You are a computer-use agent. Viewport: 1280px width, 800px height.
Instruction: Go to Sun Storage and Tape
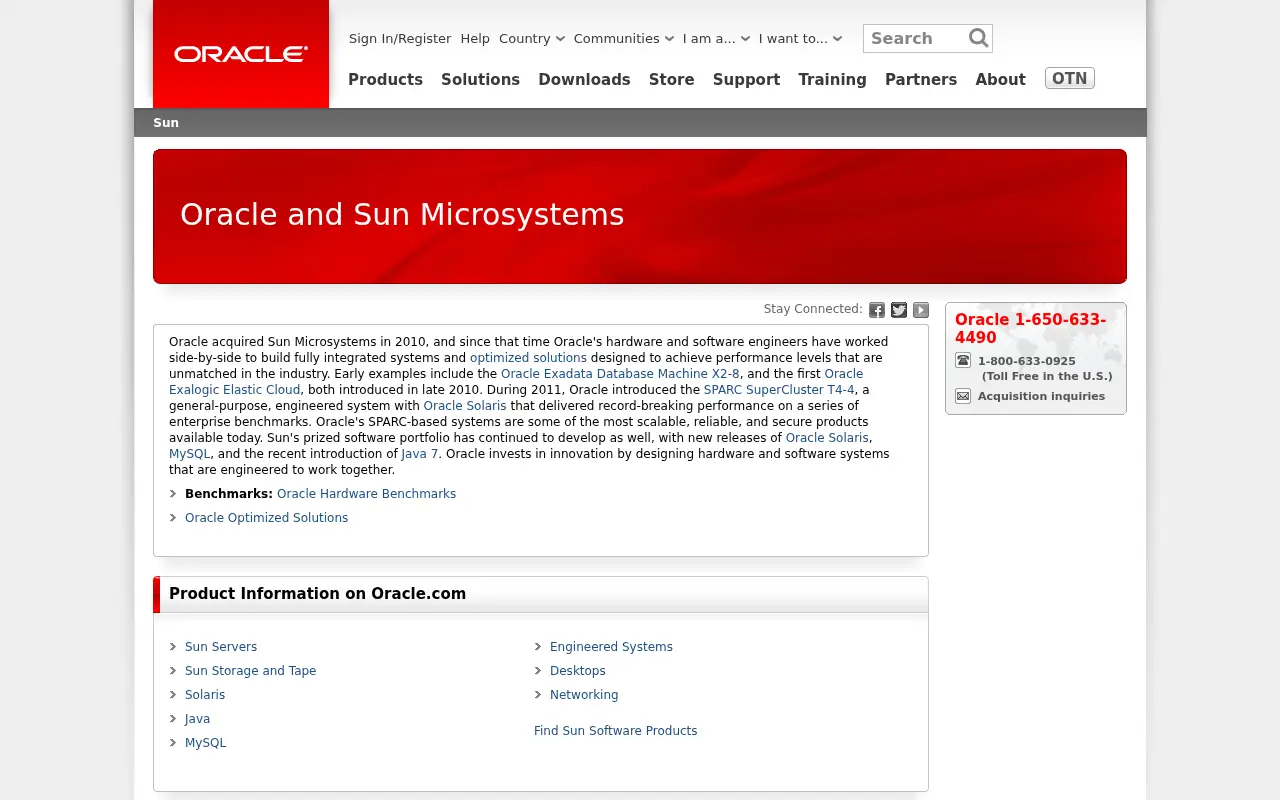[x=250, y=670]
